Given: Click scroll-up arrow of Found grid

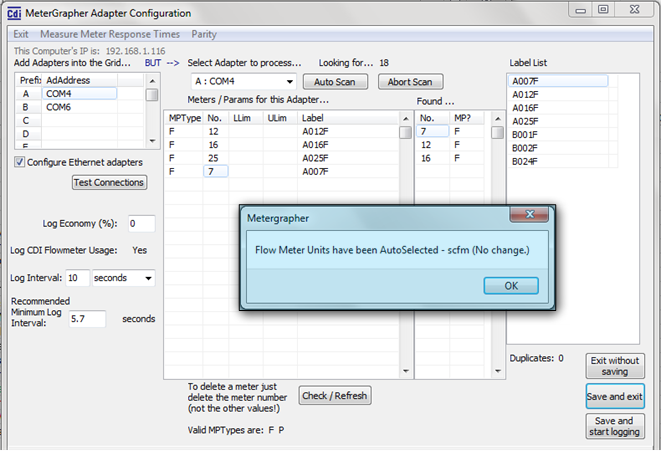Looking at the screenshot, I should 498,119.
